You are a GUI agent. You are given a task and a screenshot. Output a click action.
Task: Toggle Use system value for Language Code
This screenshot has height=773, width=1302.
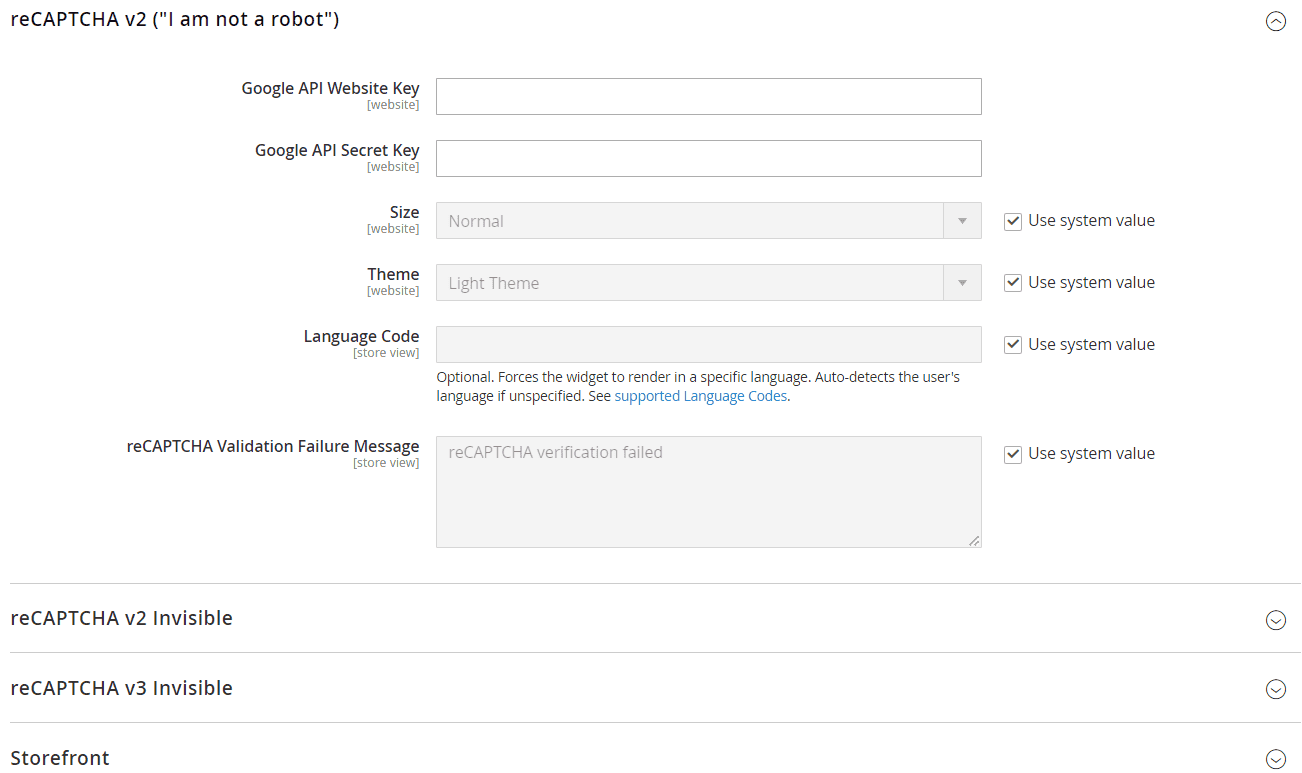click(x=1013, y=345)
